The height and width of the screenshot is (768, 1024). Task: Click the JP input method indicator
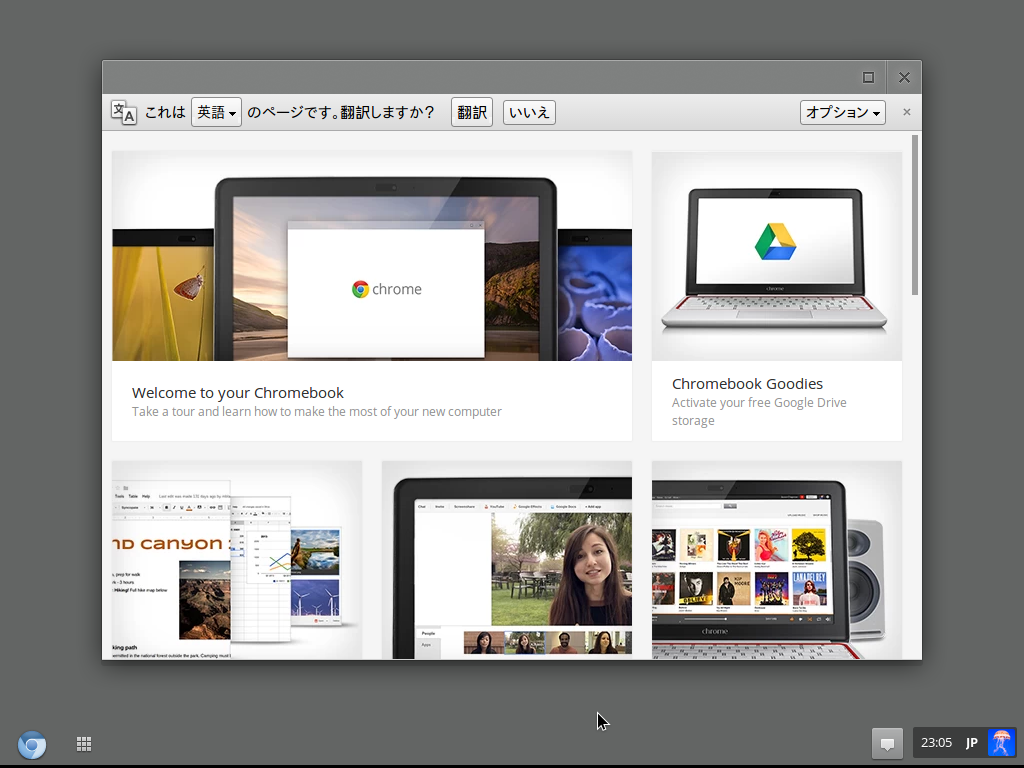point(971,743)
